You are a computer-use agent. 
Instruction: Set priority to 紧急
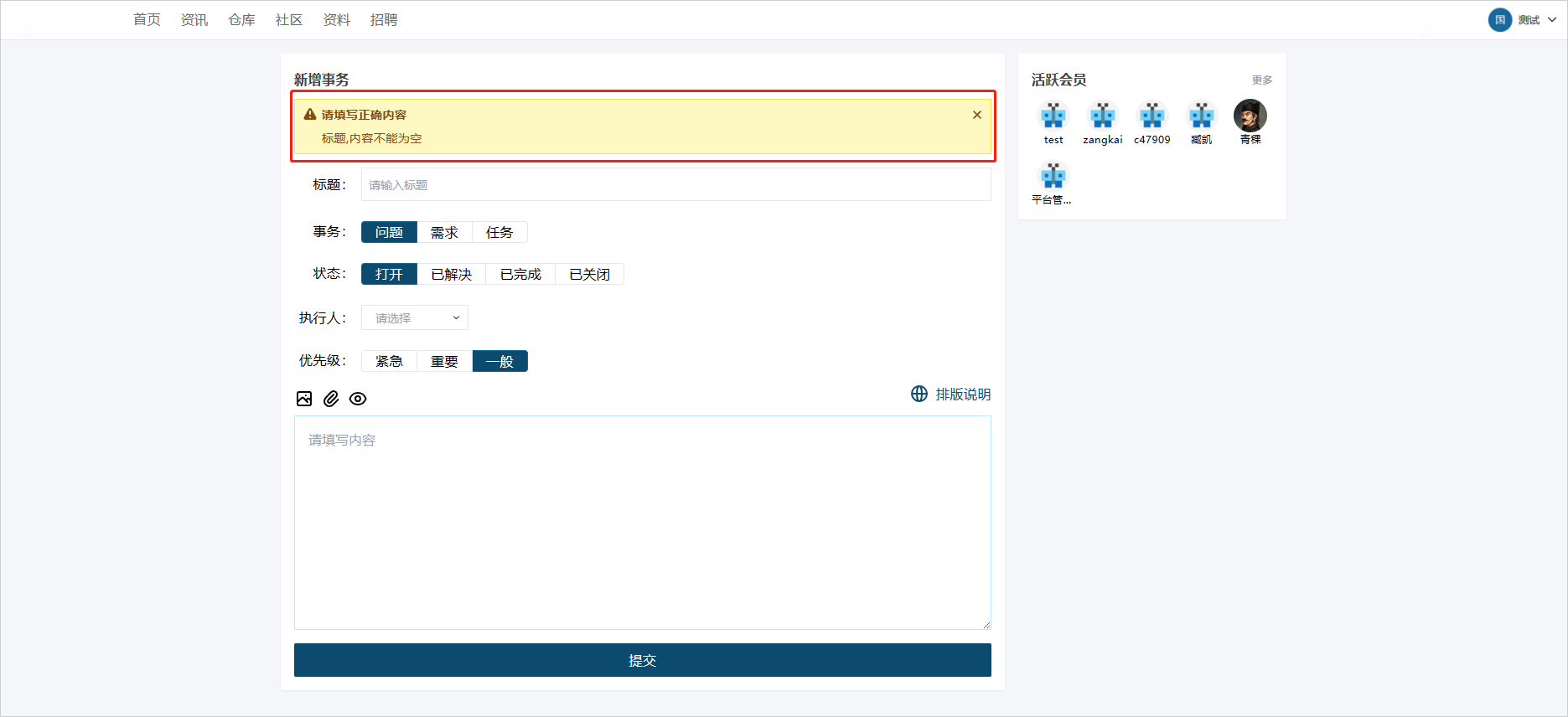click(x=389, y=362)
